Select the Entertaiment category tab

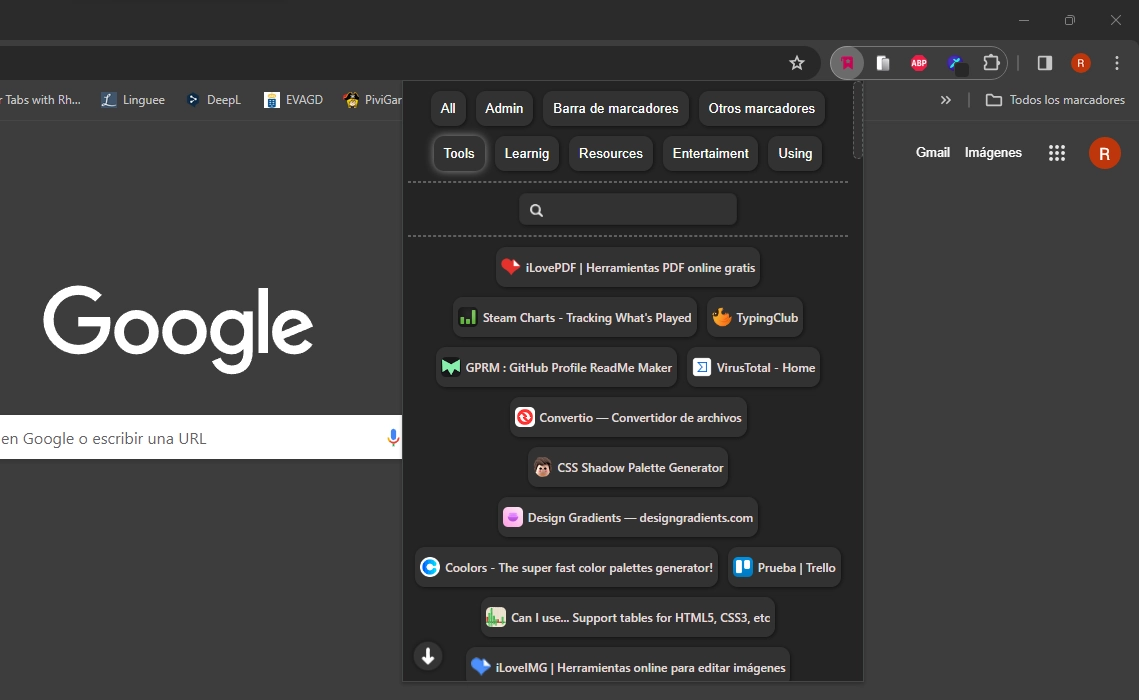pos(710,153)
